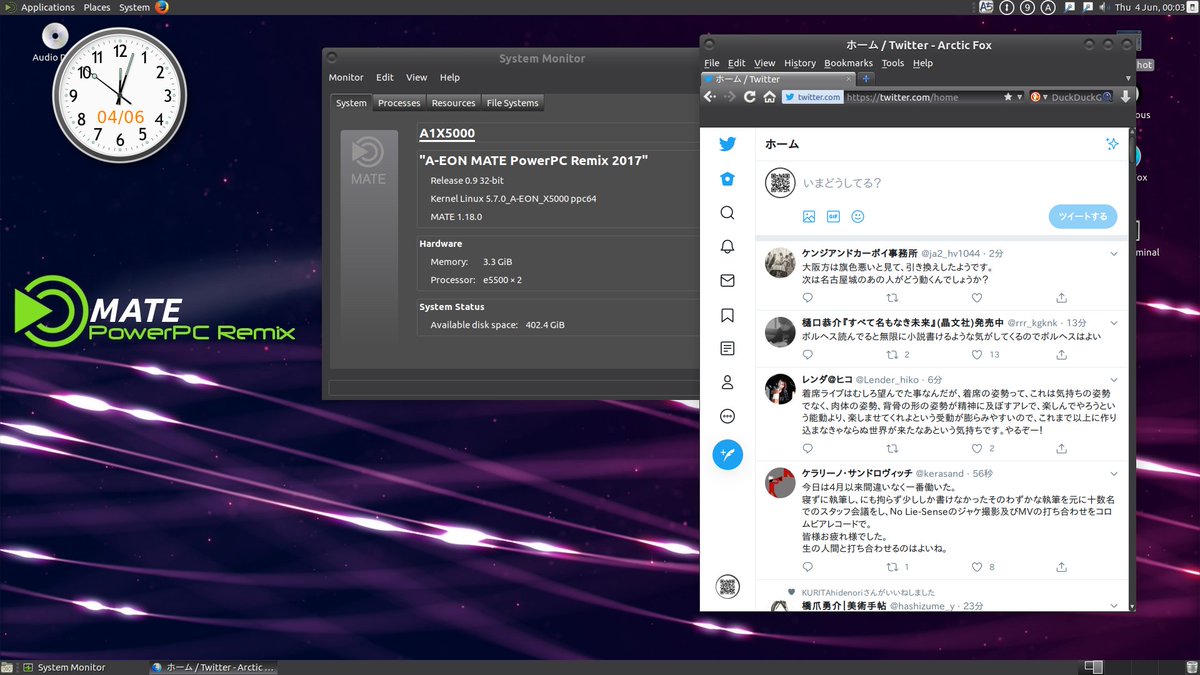Open search engine selector dropdown
This screenshot has height=675, width=1200.
[1039, 97]
